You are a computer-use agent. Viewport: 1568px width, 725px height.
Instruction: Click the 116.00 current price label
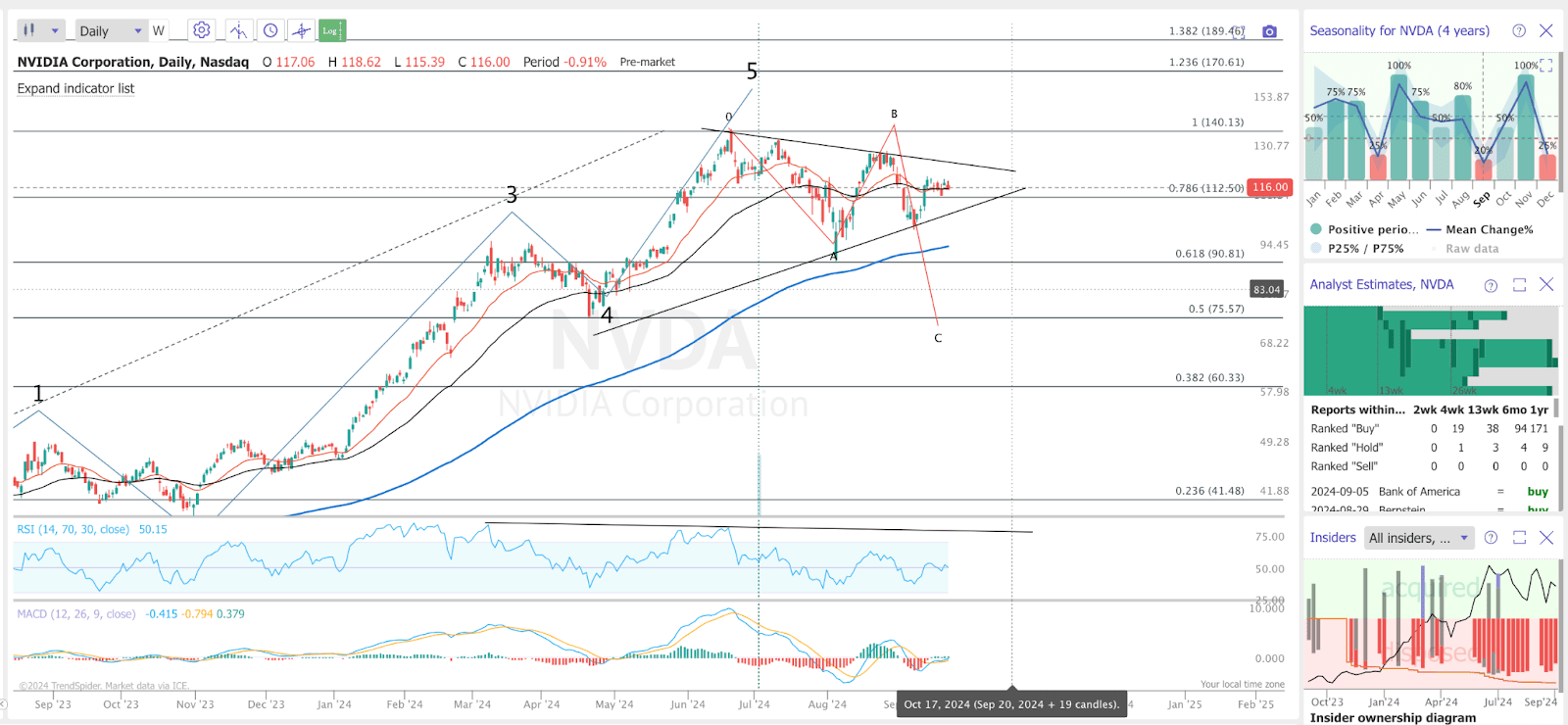[1270, 187]
